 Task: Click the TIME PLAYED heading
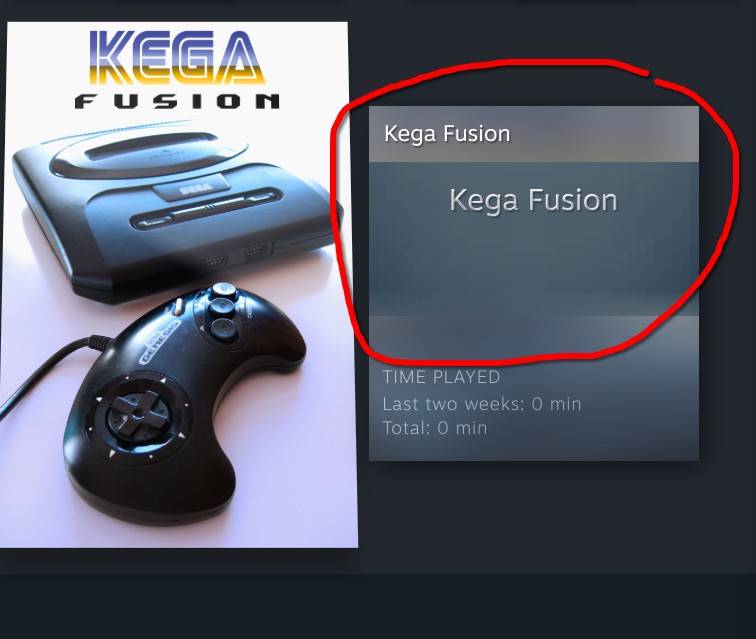click(441, 377)
